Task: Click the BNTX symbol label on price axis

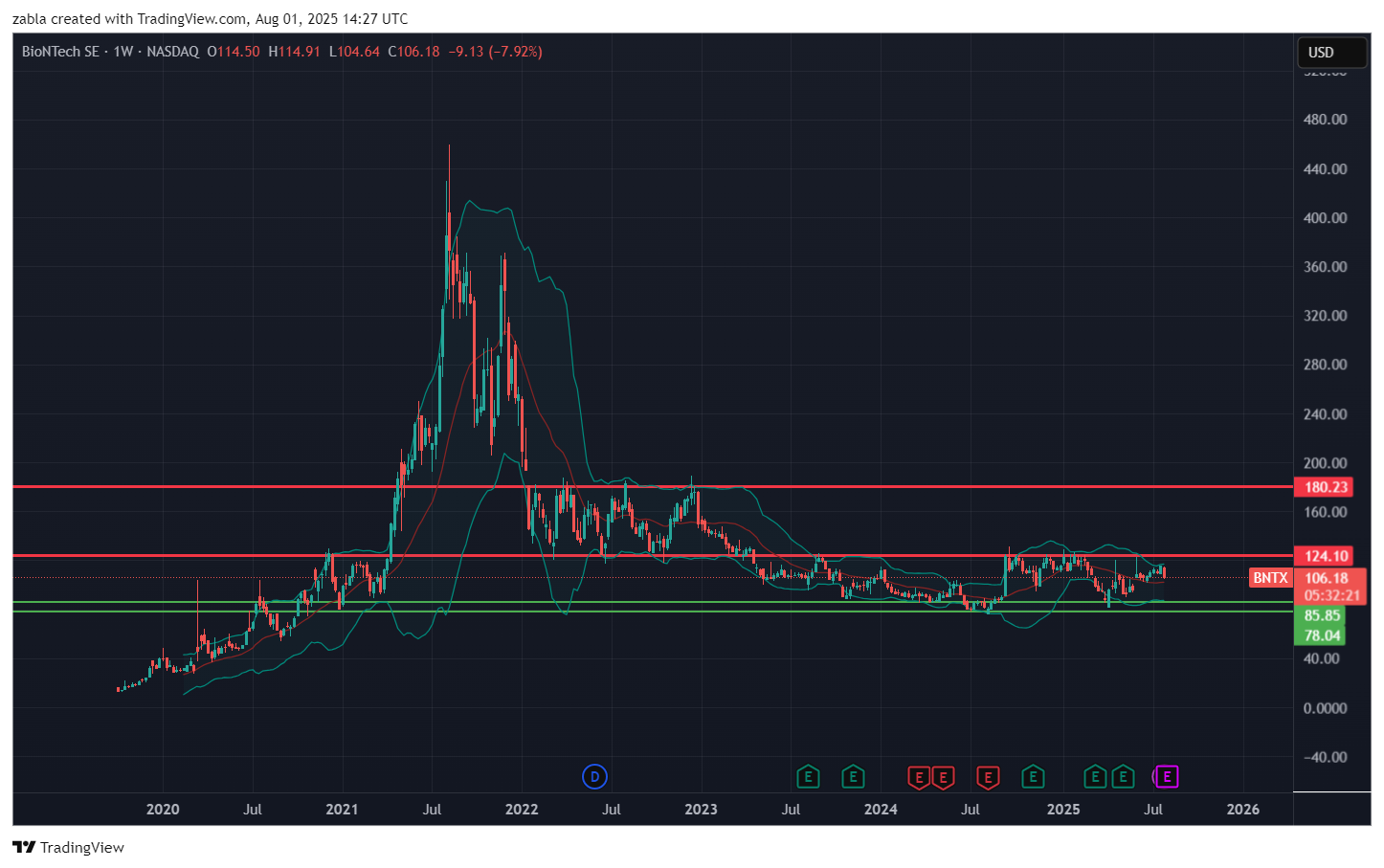Action: click(x=1270, y=578)
